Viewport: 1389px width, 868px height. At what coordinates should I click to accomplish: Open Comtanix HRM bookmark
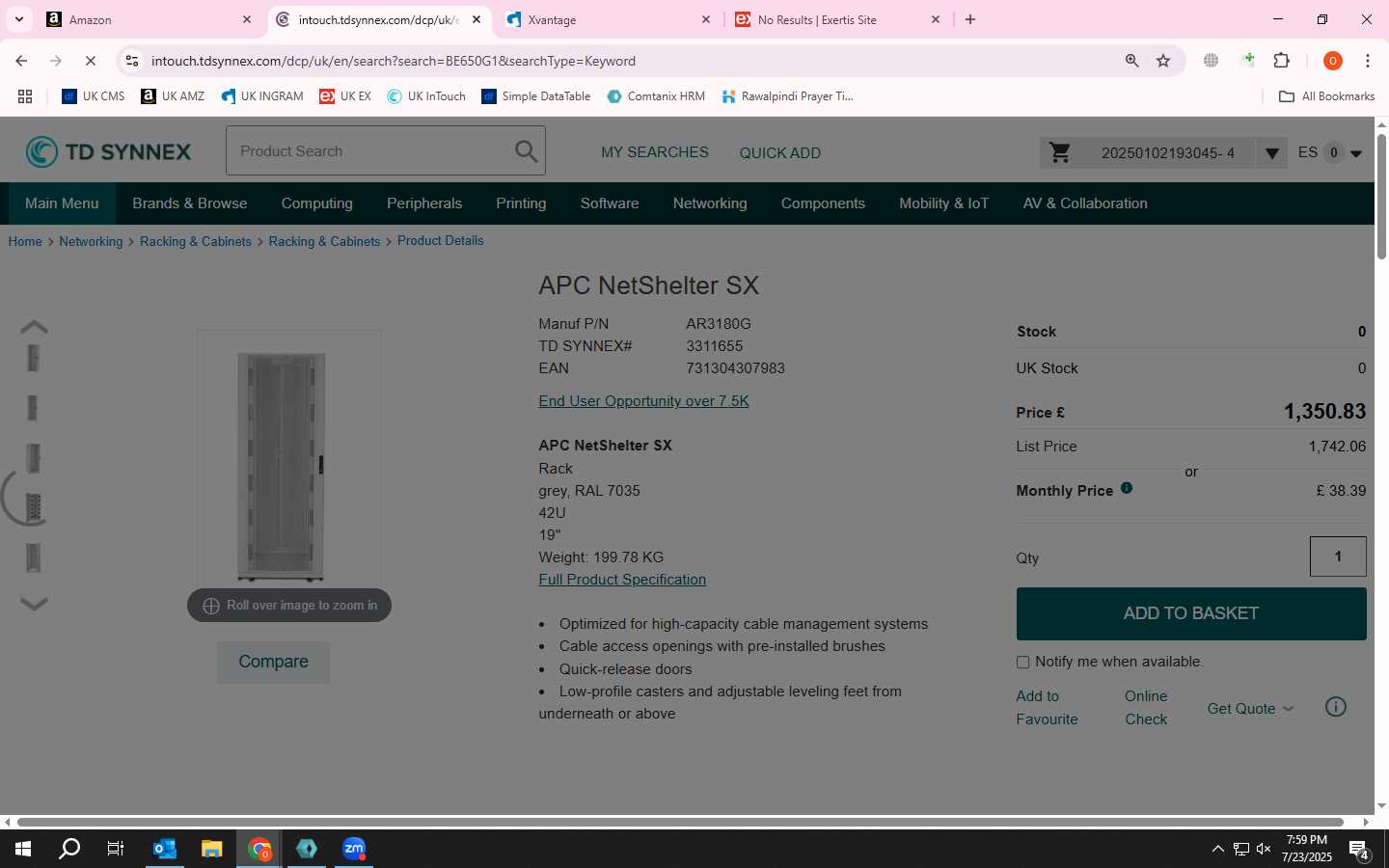coord(656,96)
